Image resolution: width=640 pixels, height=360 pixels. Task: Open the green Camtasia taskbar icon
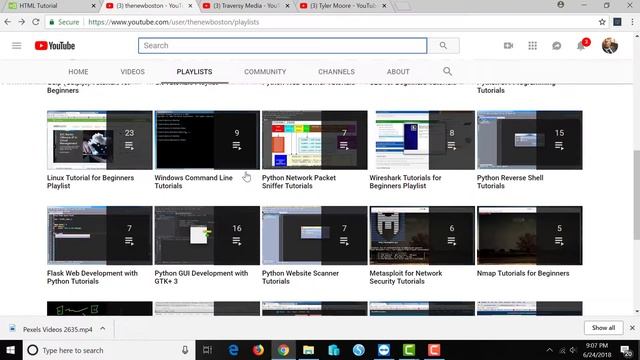[x=409, y=350]
